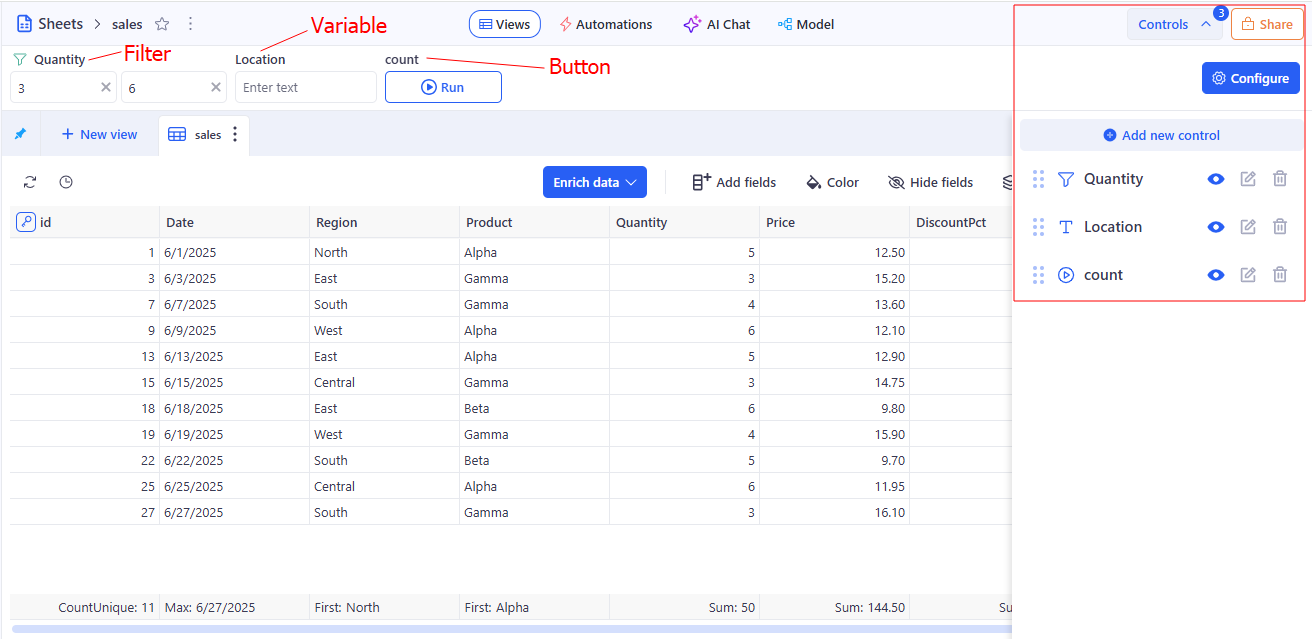Click the refresh data icon
The height and width of the screenshot is (639, 1312).
[30, 182]
